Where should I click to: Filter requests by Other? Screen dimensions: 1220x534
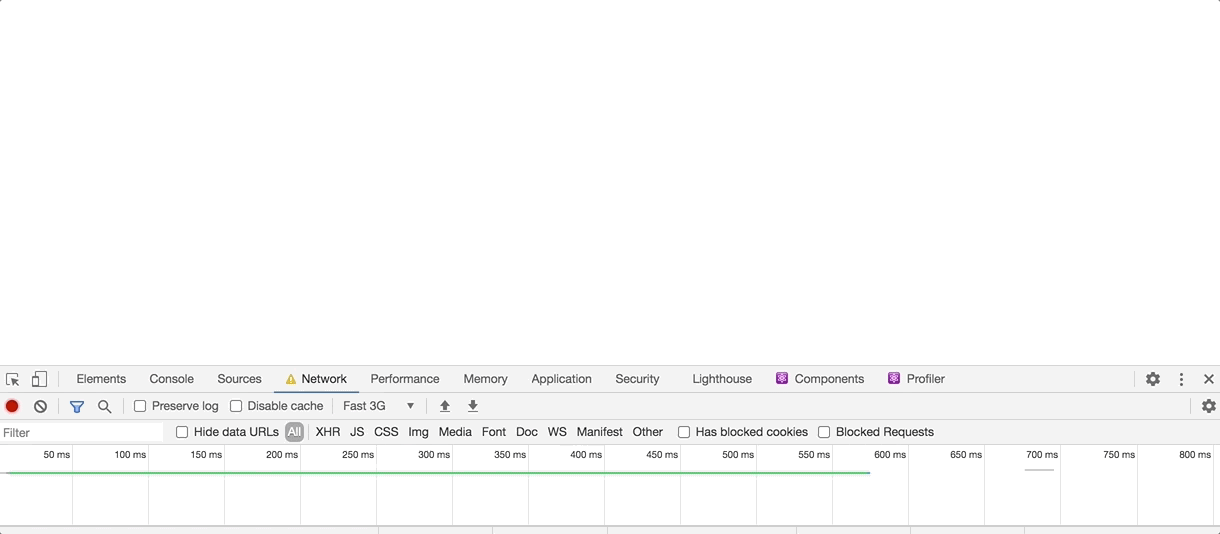tap(648, 432)
